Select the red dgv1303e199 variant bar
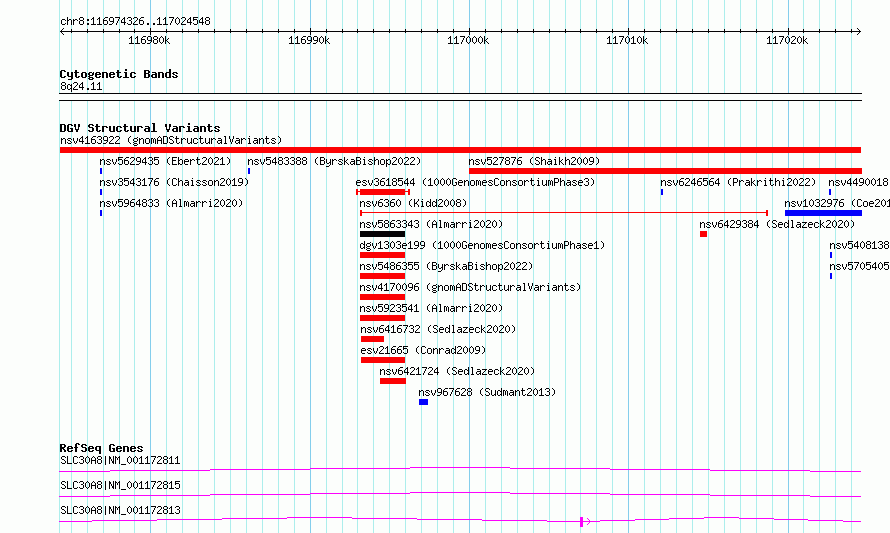890x533 pixels. (383, 255)
